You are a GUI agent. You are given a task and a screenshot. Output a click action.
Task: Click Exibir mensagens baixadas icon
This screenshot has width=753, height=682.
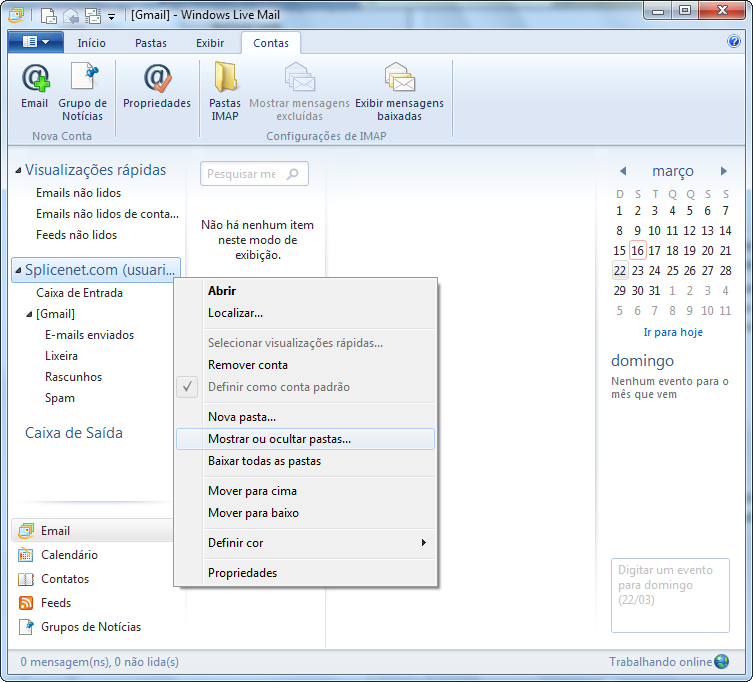tap(400, 78)
